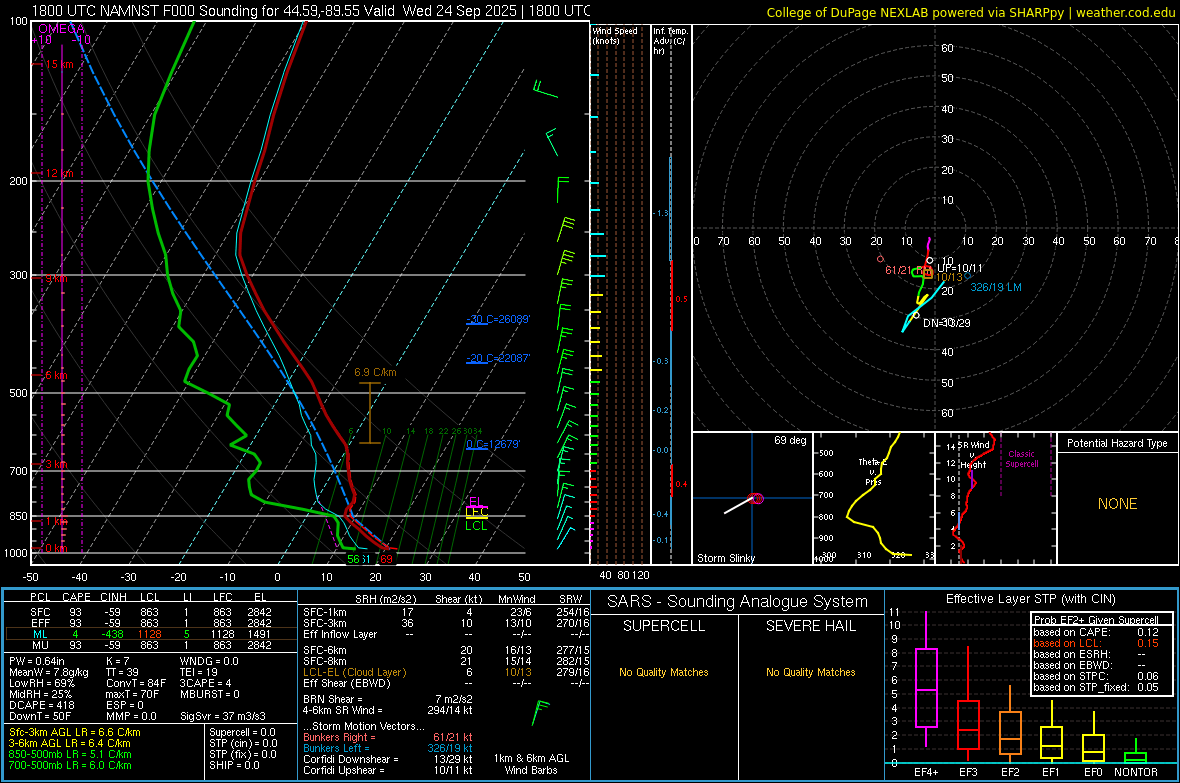Image resolution: width=1180 pixels, height=783 pixels.
Task: Click the Prob EF2+ Given Supercell header
Action: click(x=1096, y=620)
